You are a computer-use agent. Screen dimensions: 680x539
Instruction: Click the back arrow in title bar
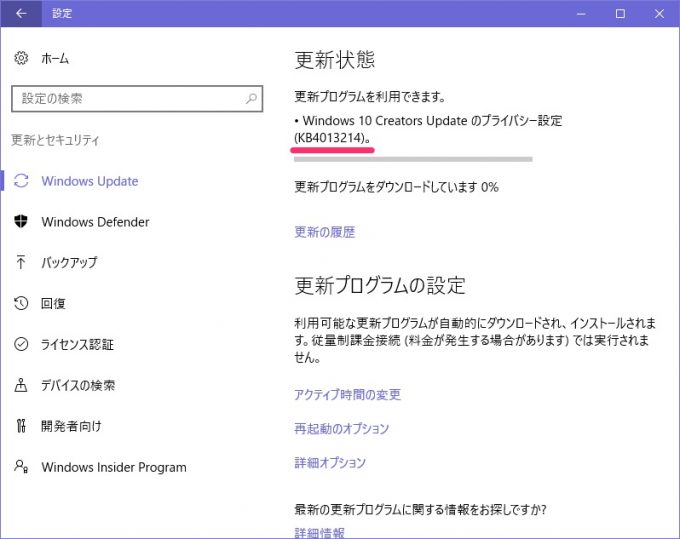pyautogui.click(x=21, y=13)
